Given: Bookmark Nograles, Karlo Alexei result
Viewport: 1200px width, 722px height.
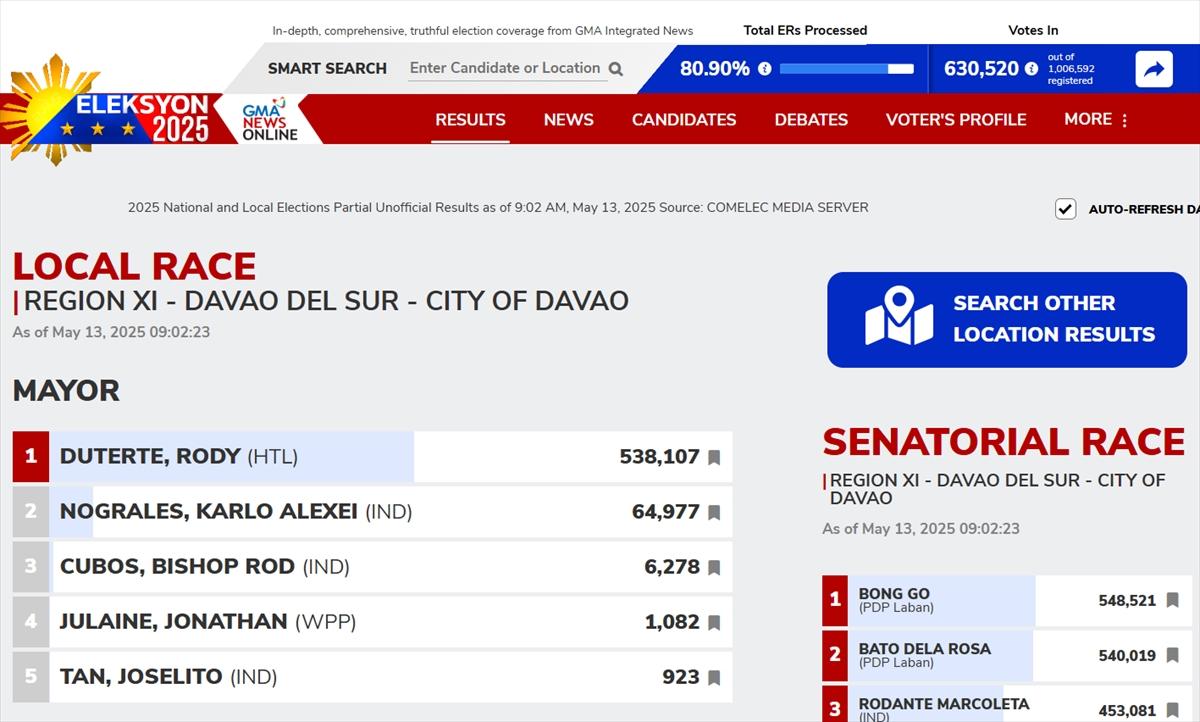Looking at the screenshot, I should click(714, 513).
